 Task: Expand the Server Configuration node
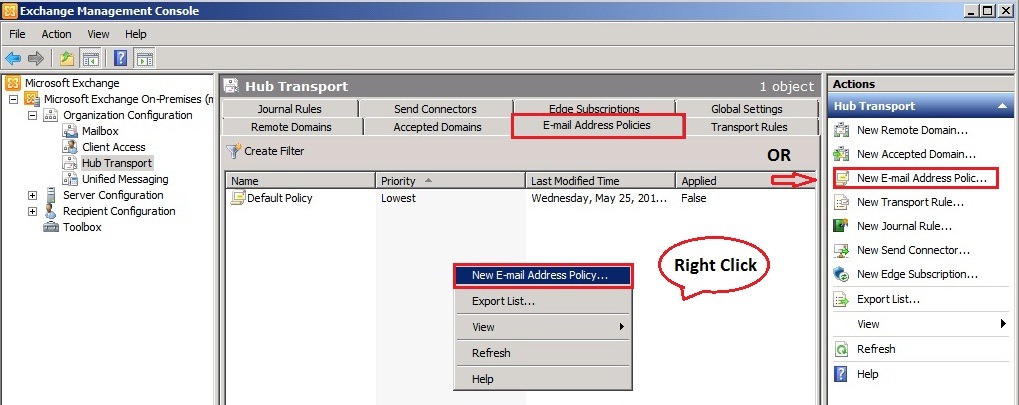(32, 195)
